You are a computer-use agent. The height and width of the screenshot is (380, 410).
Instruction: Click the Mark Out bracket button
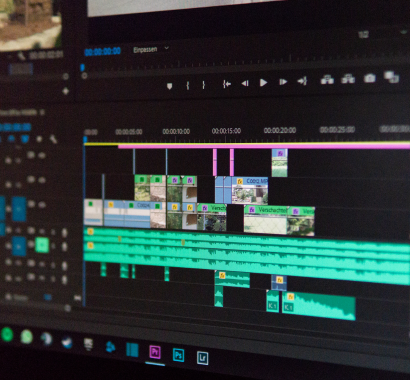pyautogui.click(x=203, y=85)
